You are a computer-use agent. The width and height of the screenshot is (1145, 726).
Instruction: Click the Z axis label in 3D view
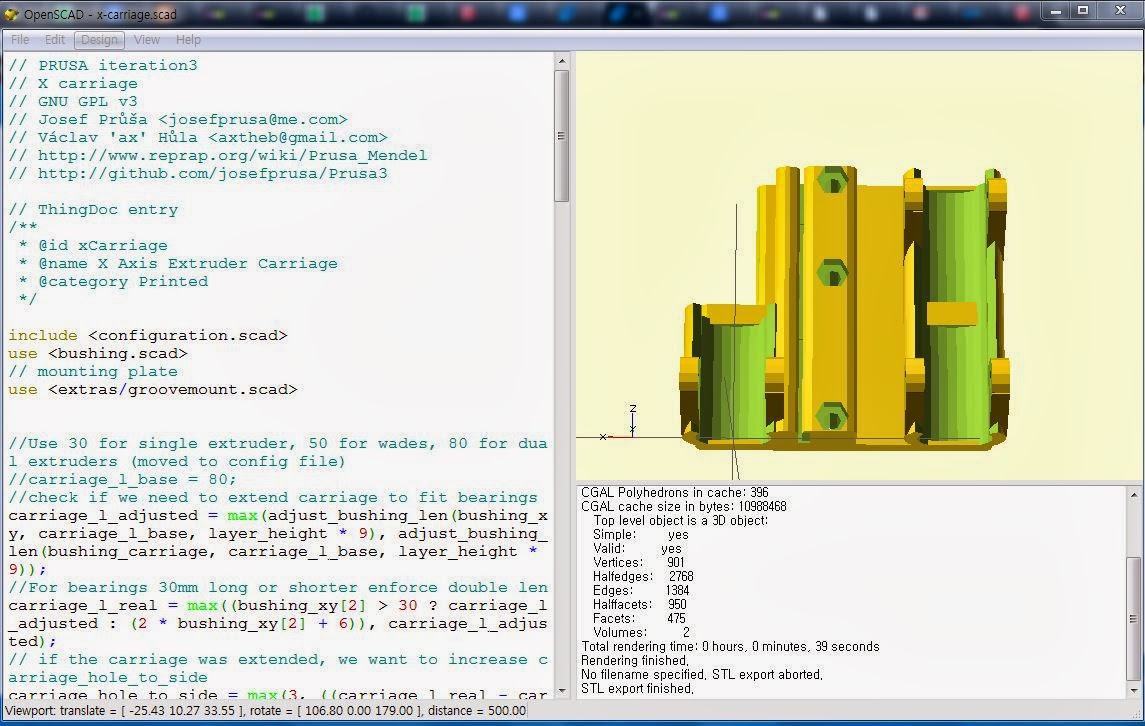633,409
